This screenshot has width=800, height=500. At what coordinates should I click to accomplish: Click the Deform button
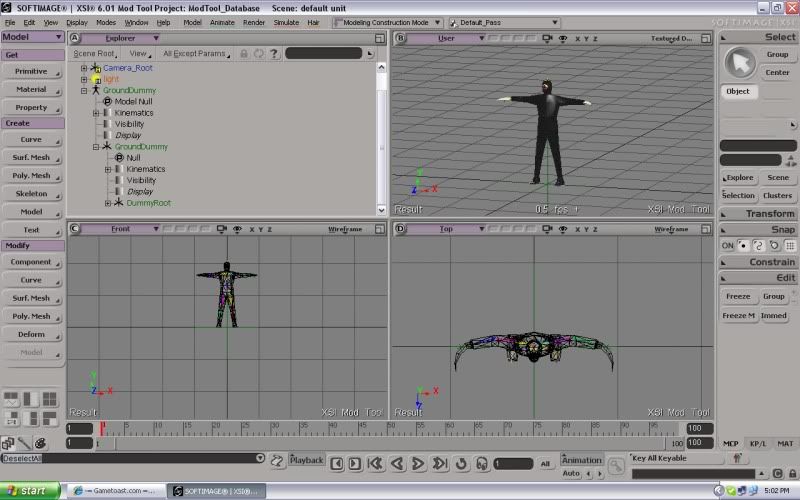[x=32, y=335]
